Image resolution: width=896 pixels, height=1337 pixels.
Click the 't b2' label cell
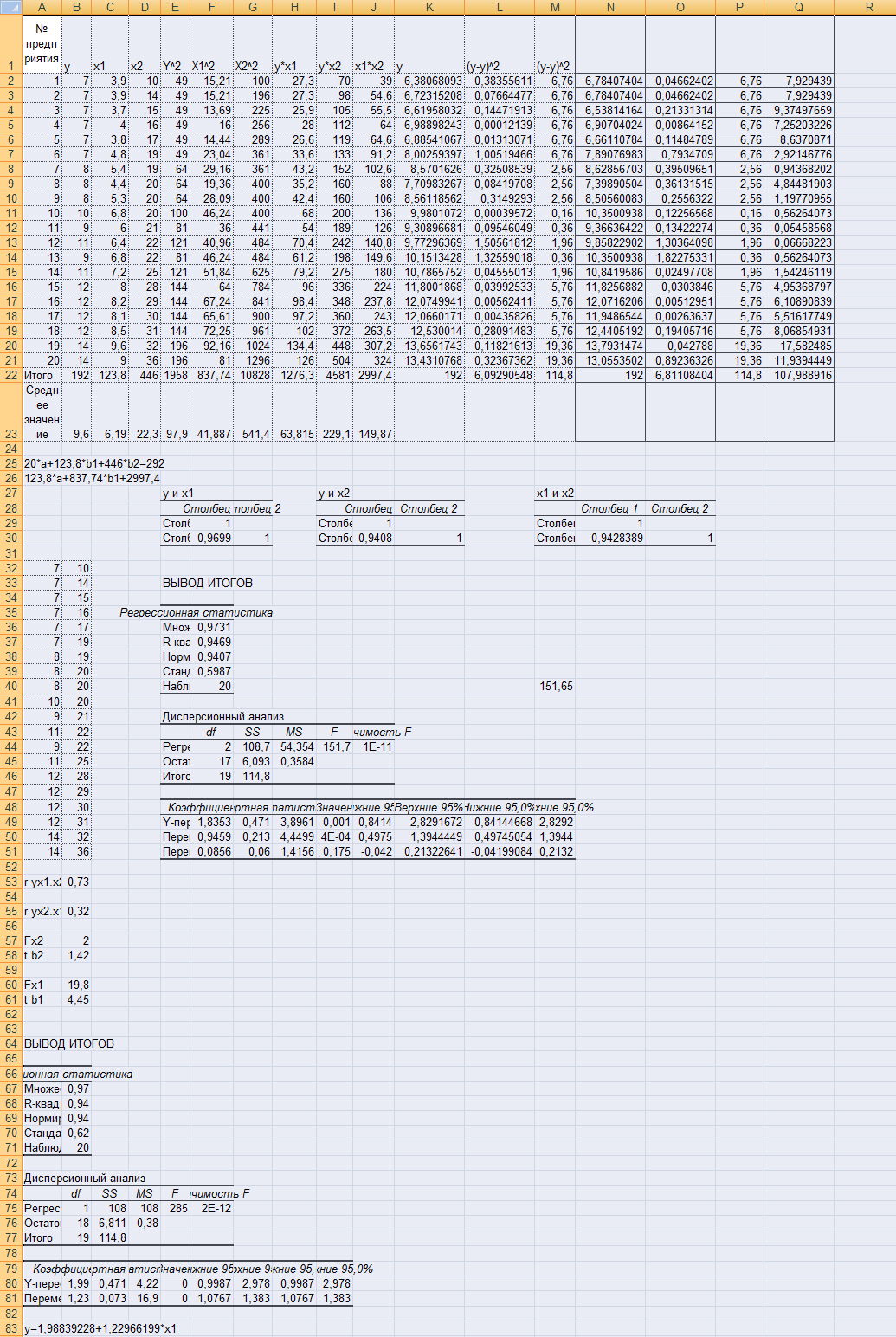pyautogui.click(x=42, y=955)
